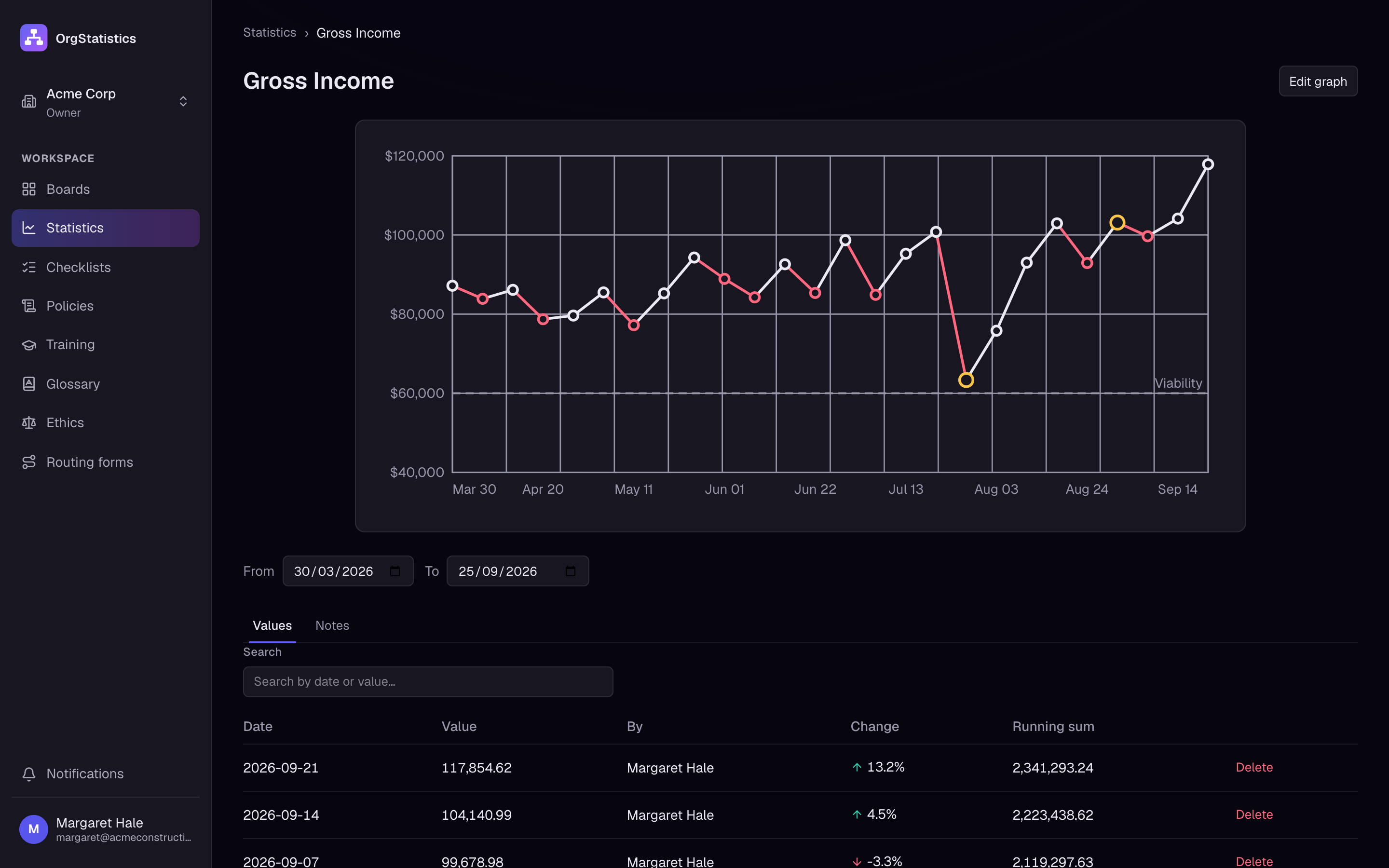
Task: Click the running sum 2,223,438.62
Action: coord(1053,814)
